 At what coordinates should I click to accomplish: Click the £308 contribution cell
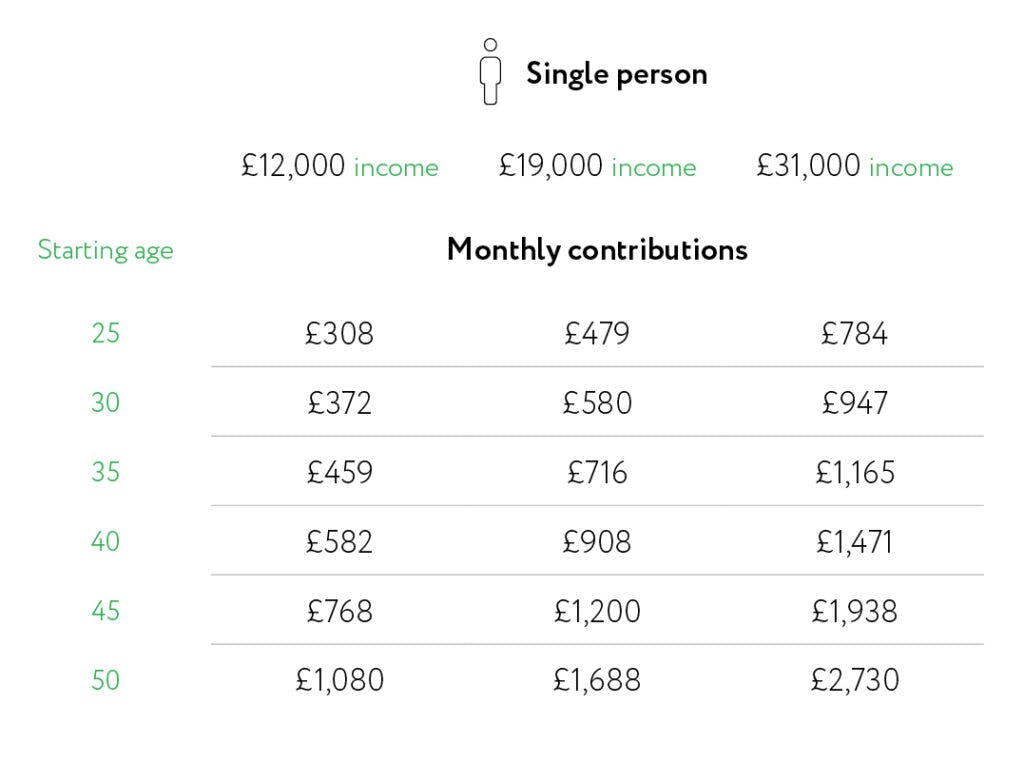point(340,333)
